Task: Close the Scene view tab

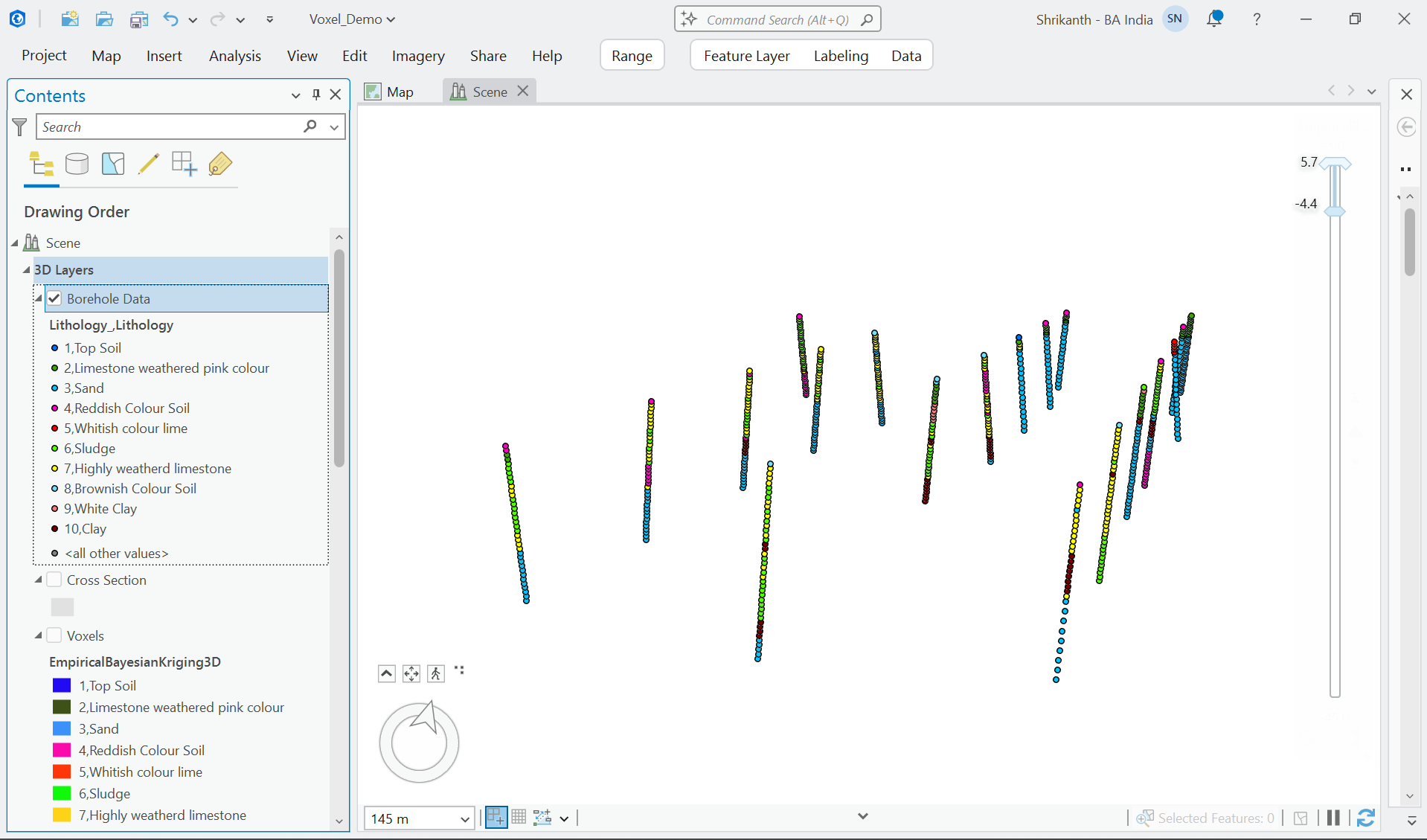Action: (523, 91)
